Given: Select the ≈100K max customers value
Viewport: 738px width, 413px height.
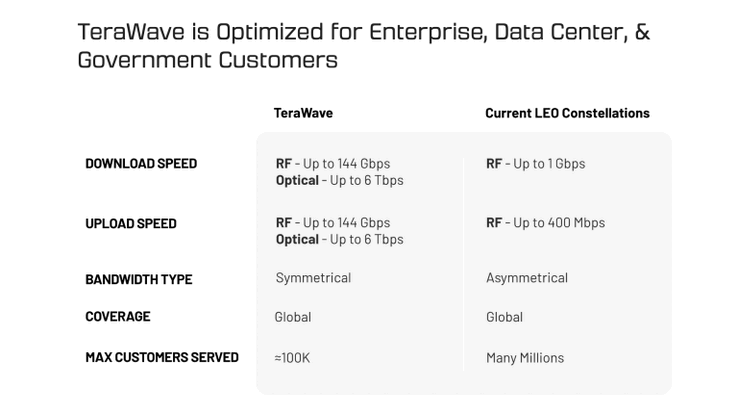Looking at the screenshot, I should (292, 357).
